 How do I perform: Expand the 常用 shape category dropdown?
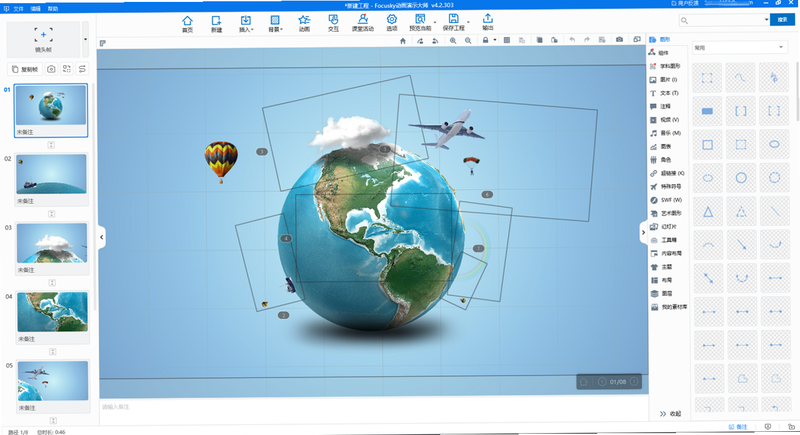tap(738, 47)
